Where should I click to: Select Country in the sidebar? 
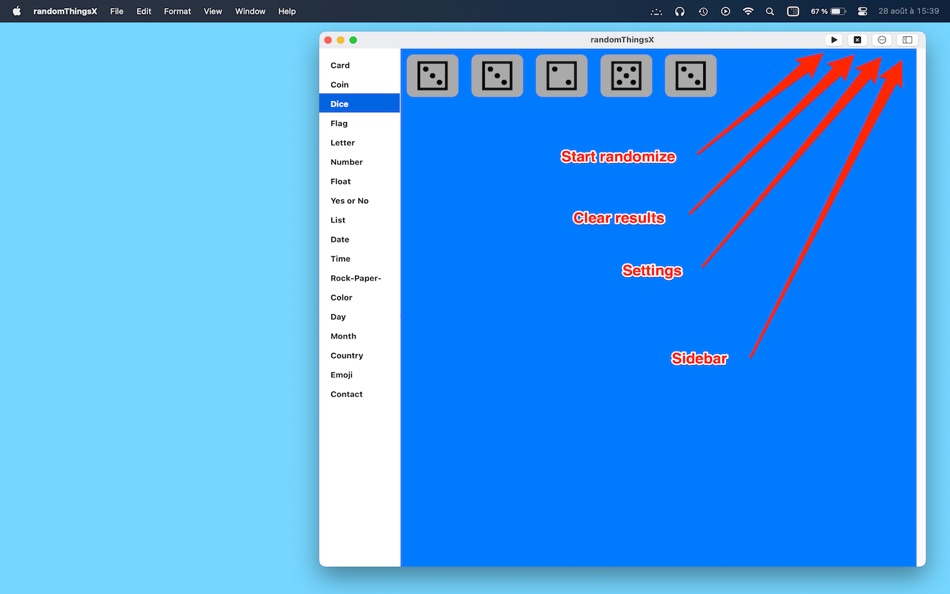point(359,356)
